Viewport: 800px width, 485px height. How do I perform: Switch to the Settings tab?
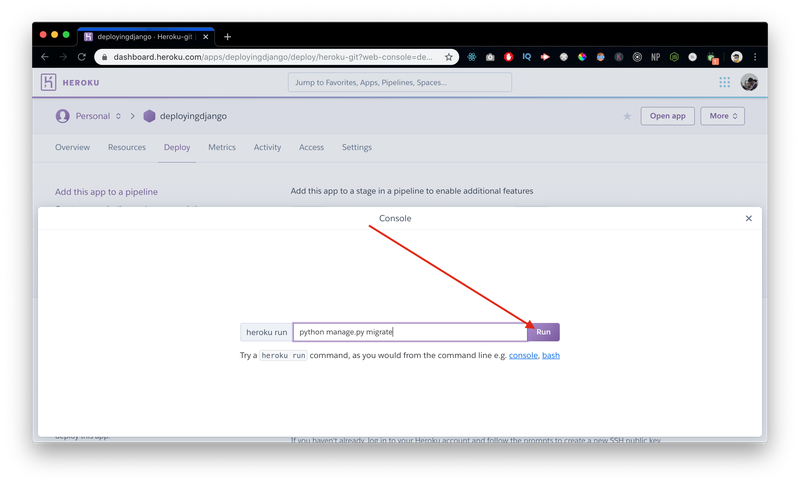pyautogui.click(x=357, y=147)
